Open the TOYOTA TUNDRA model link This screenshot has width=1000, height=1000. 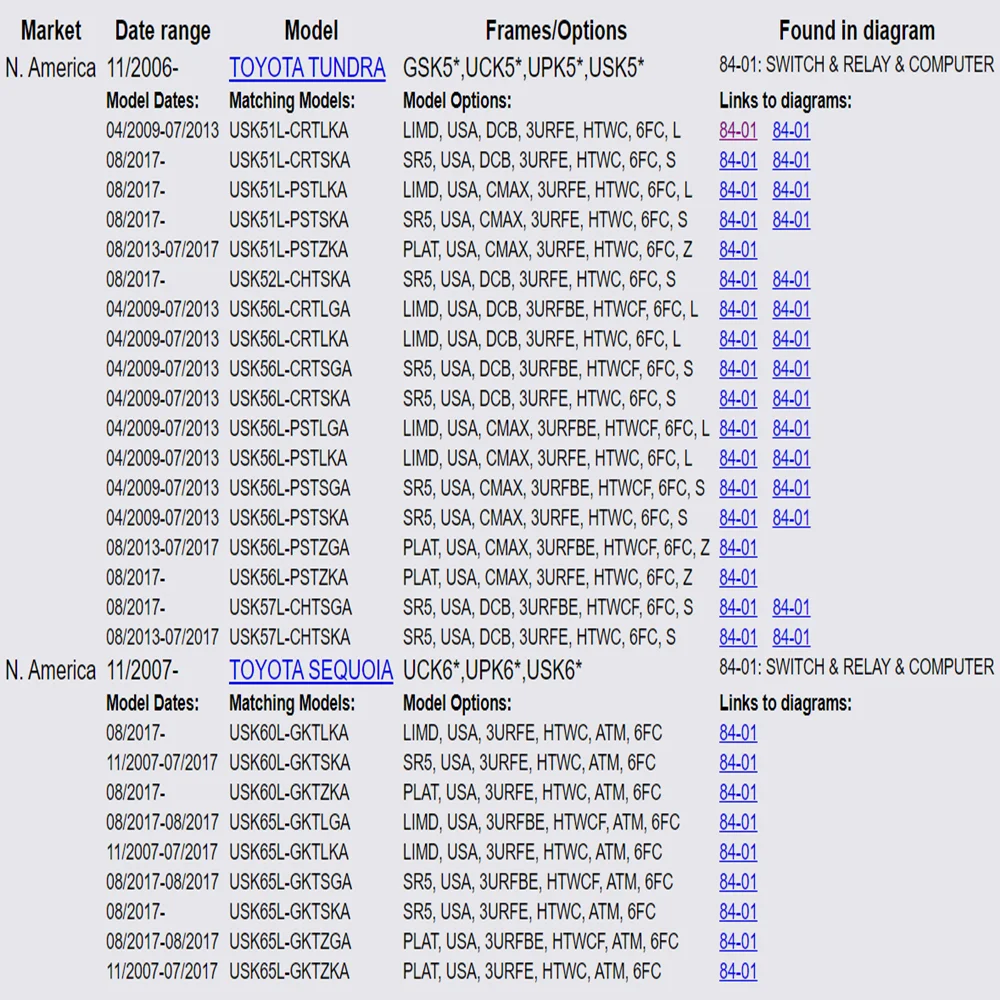tap(307, 68)
